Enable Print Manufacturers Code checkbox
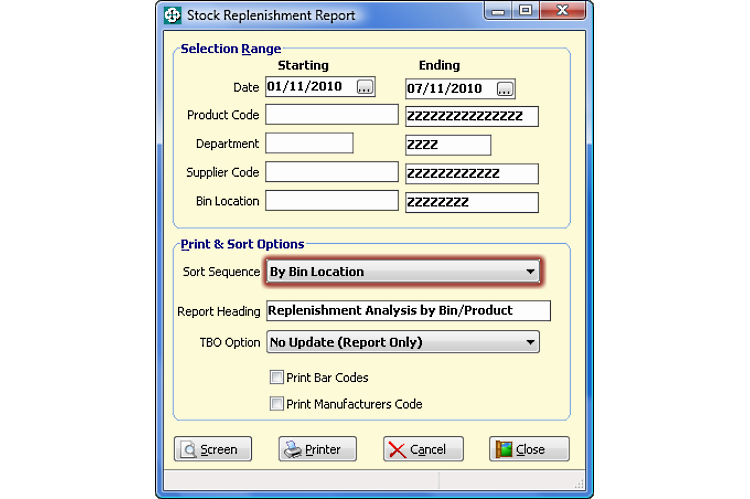 (276, 403)
